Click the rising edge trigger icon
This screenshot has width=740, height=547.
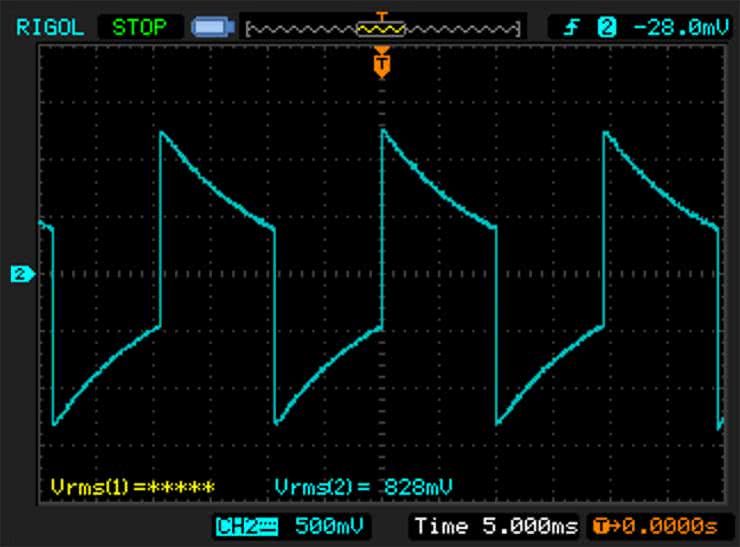point(571,27)
